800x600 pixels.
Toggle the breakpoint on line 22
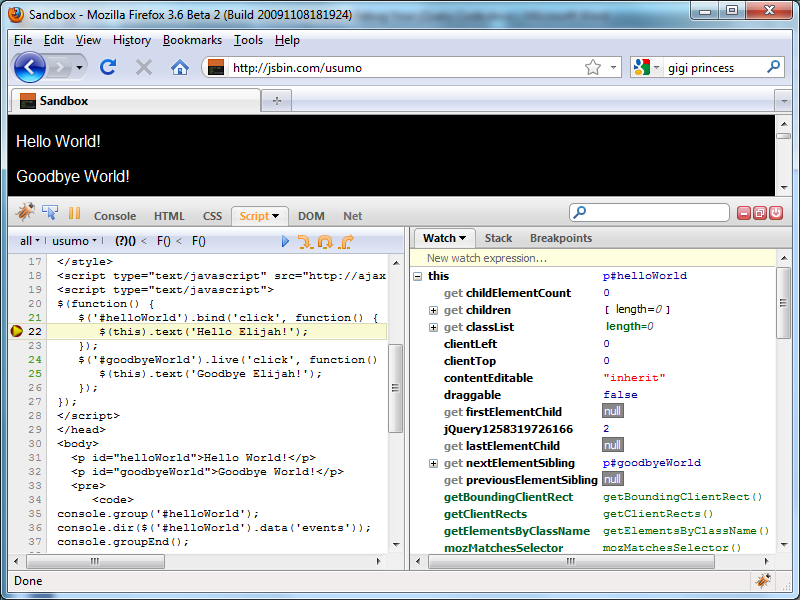(16, 331)
